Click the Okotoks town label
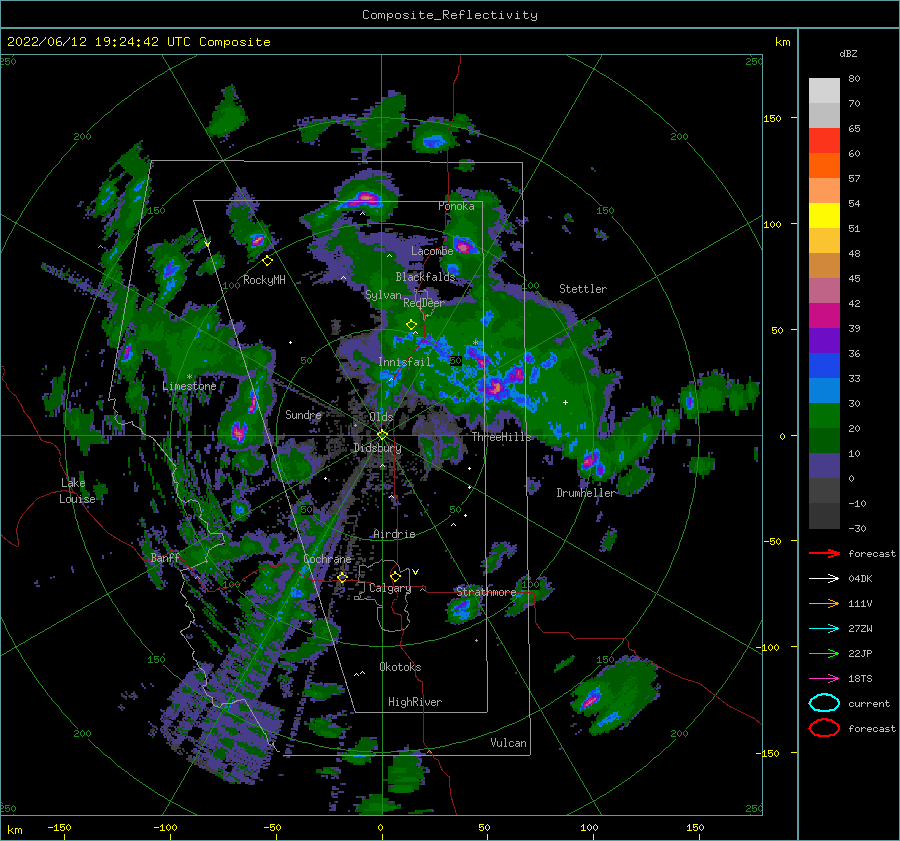This screenshot has width=900, height=841. point(400,667)
